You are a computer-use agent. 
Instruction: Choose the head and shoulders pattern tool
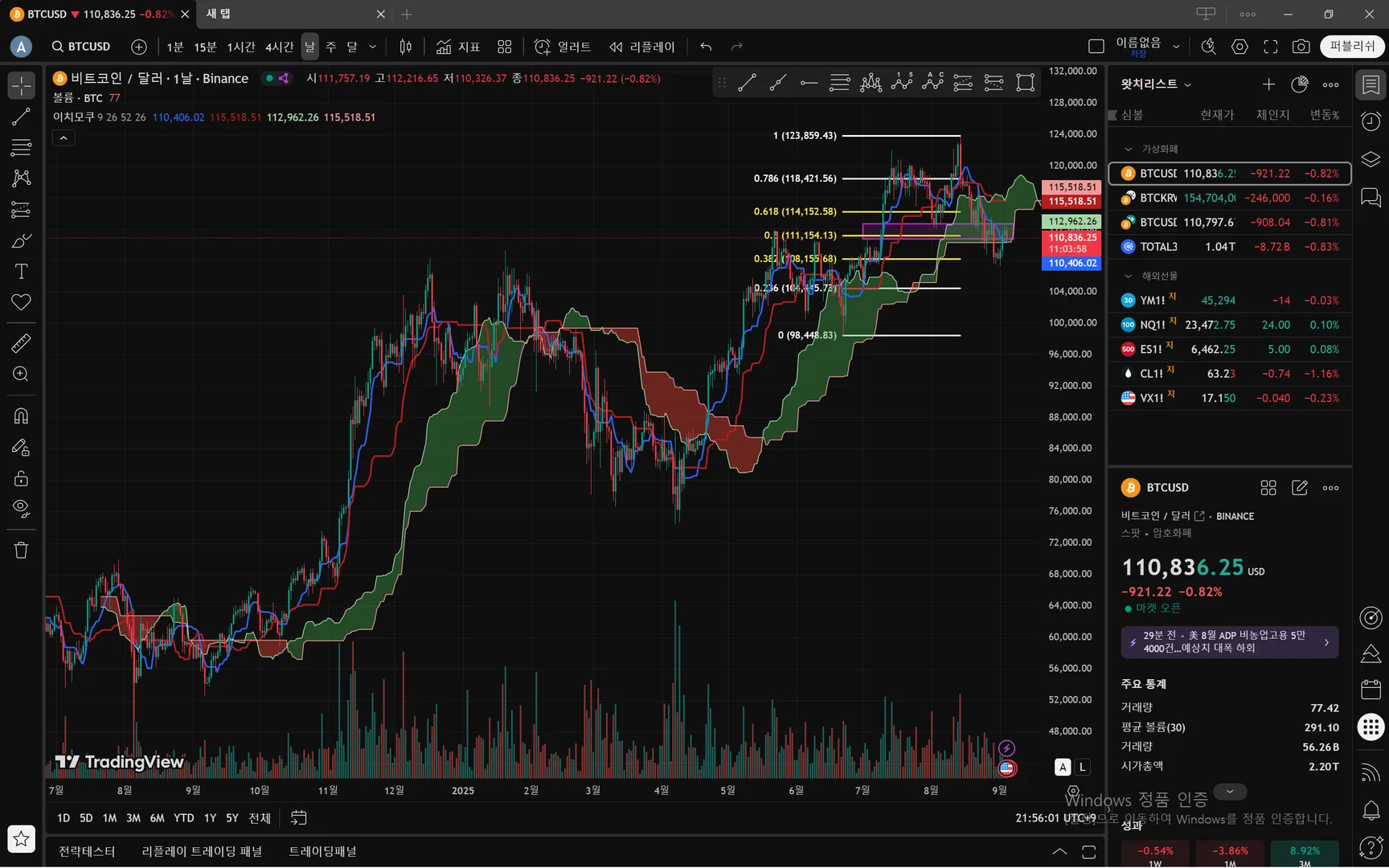click(x=871, y=82)
